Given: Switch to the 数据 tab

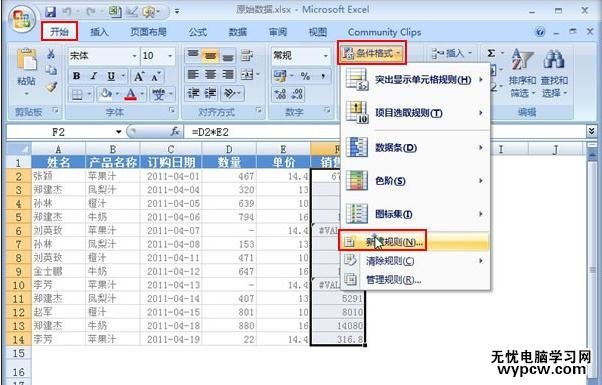Looking at the screenshot, I should coord(238,32).
